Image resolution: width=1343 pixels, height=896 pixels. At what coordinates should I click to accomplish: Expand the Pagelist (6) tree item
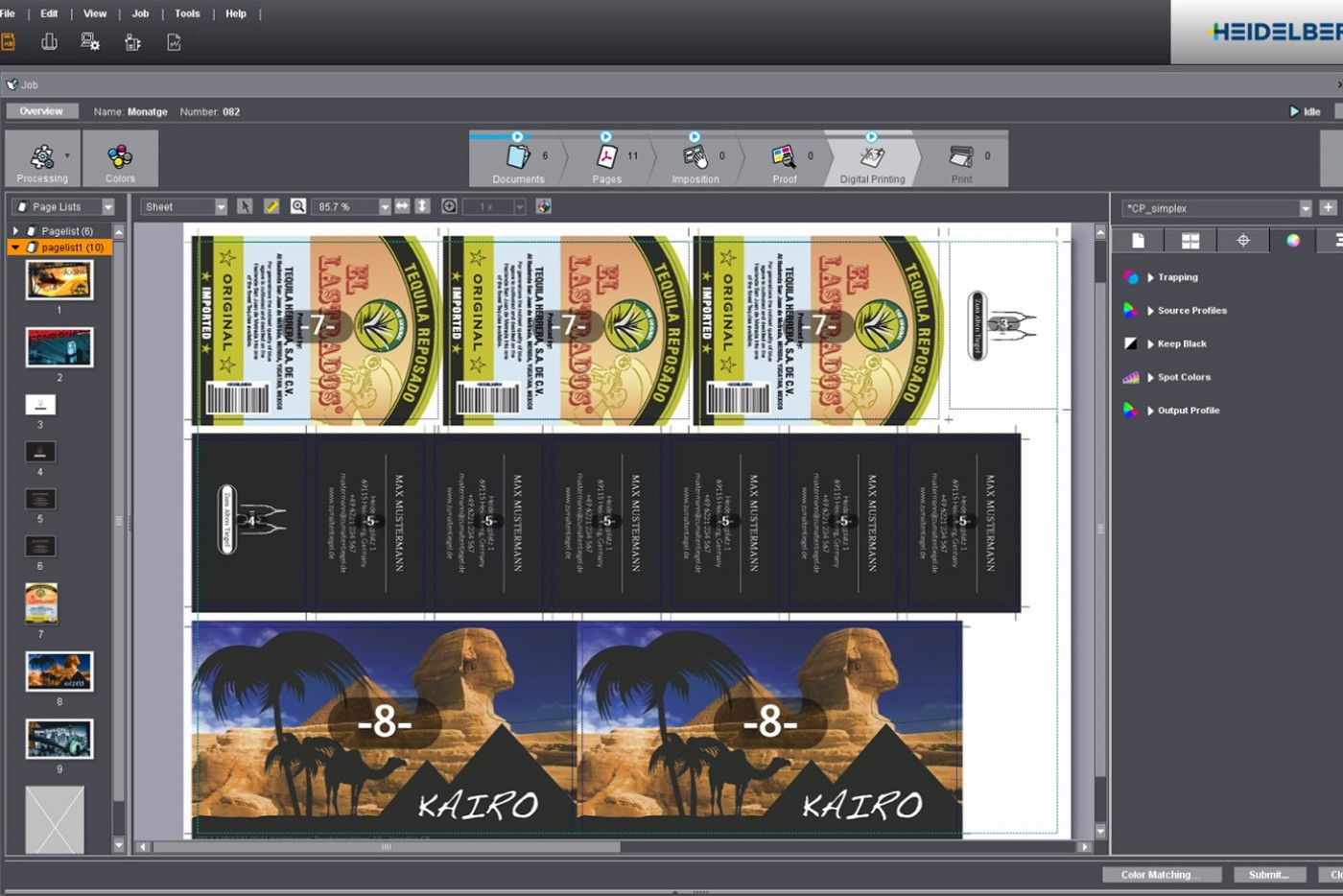coord(15,231)
